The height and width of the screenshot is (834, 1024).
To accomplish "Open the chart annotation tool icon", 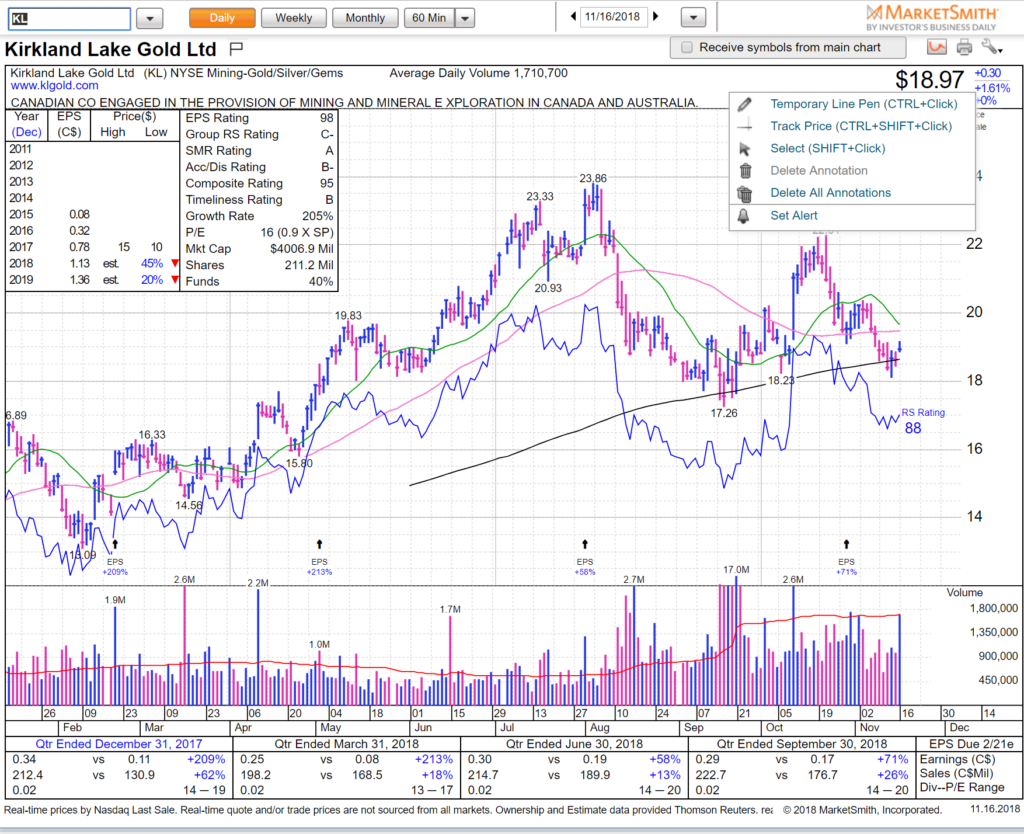I will [936, 47].
